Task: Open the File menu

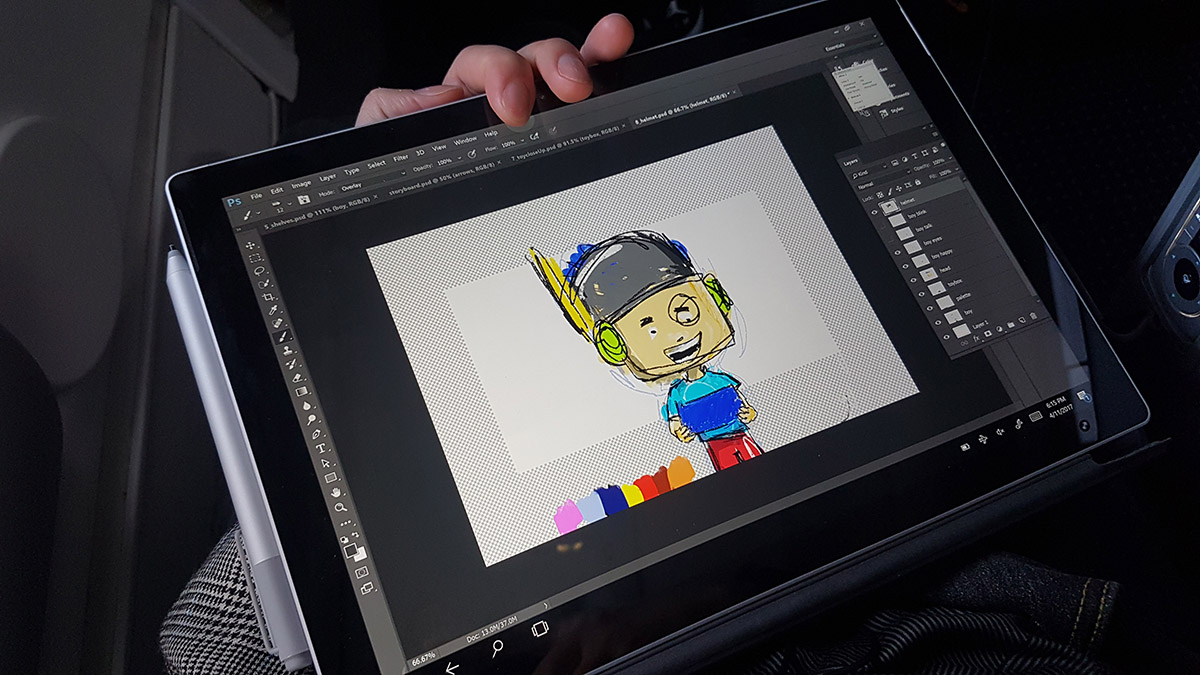Action: [256, 196]
